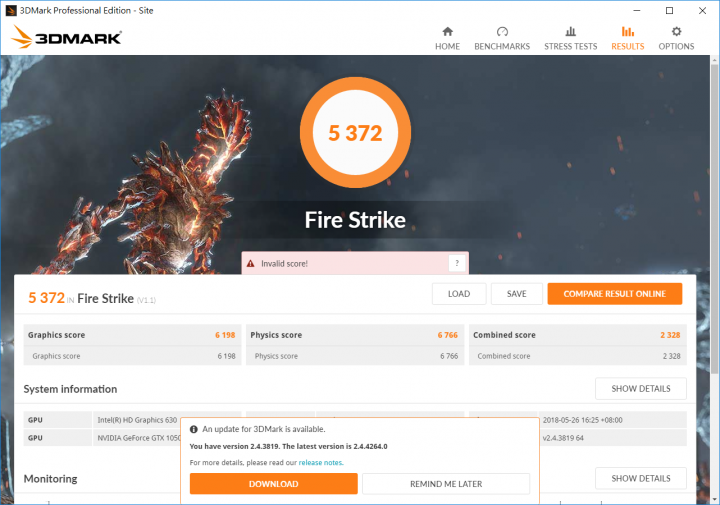Open the HOME tab
Image resolution: width=720 pixels, height=505 pixels.
click(447, 38)
